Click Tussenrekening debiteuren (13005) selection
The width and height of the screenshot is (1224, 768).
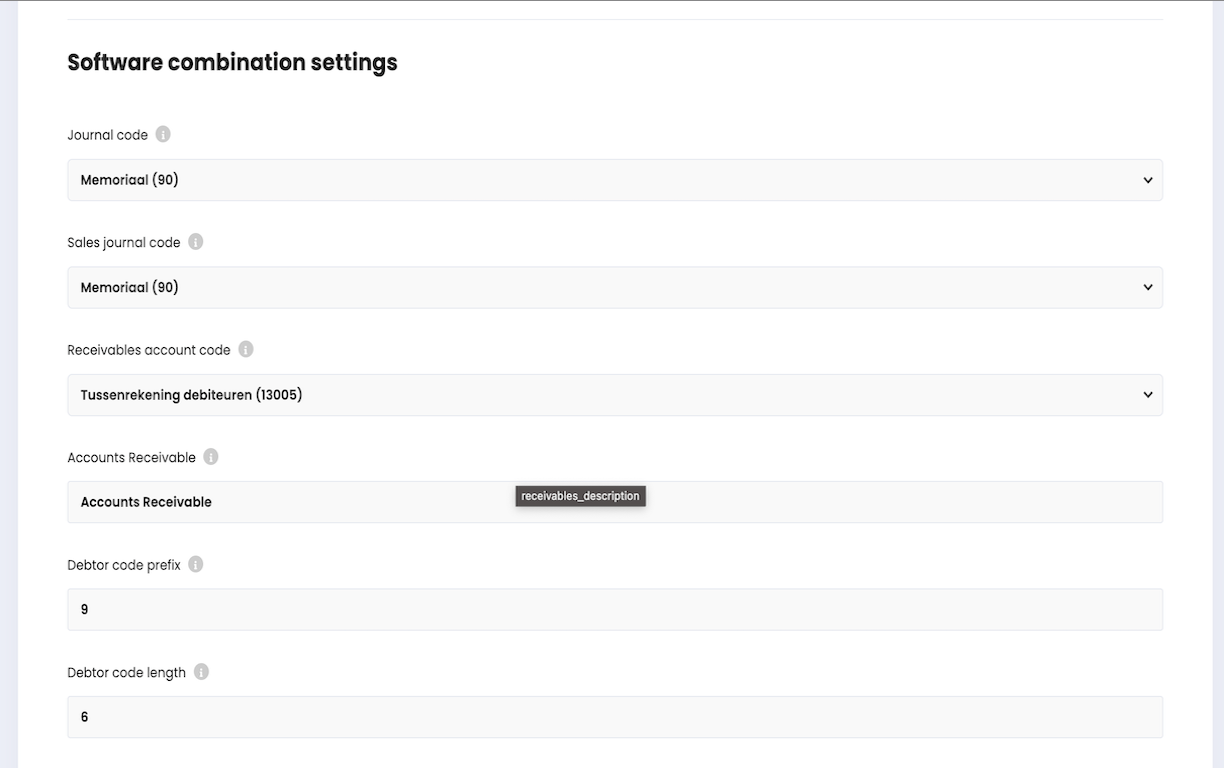190,394
